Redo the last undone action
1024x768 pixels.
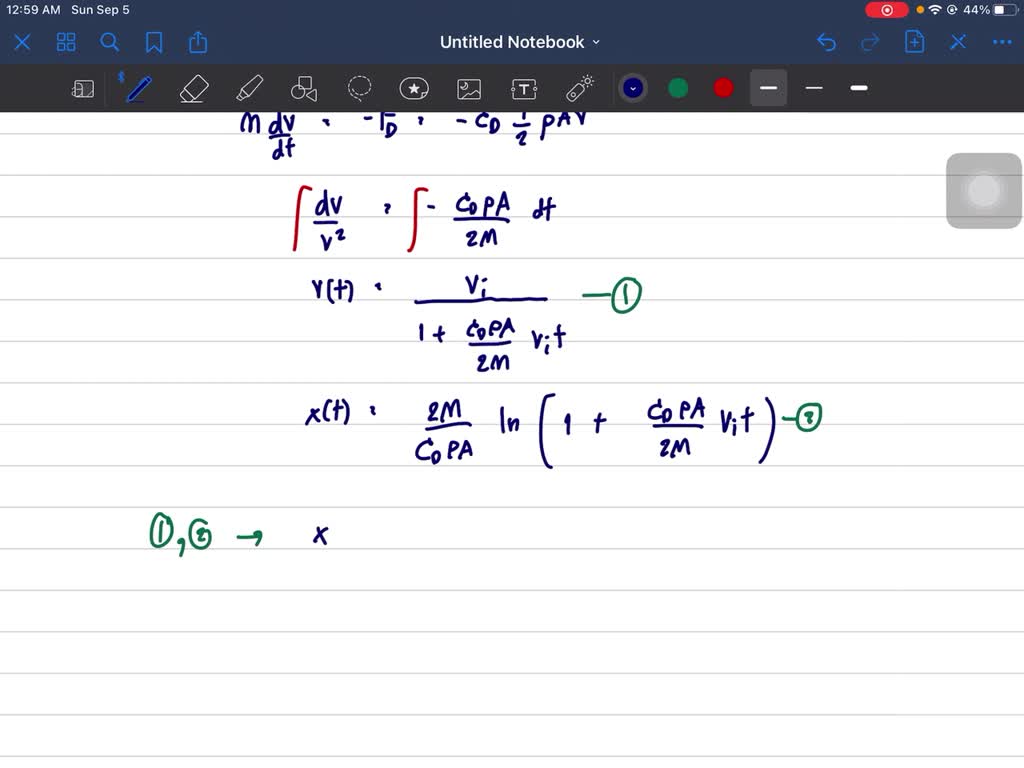pos(870,42)
